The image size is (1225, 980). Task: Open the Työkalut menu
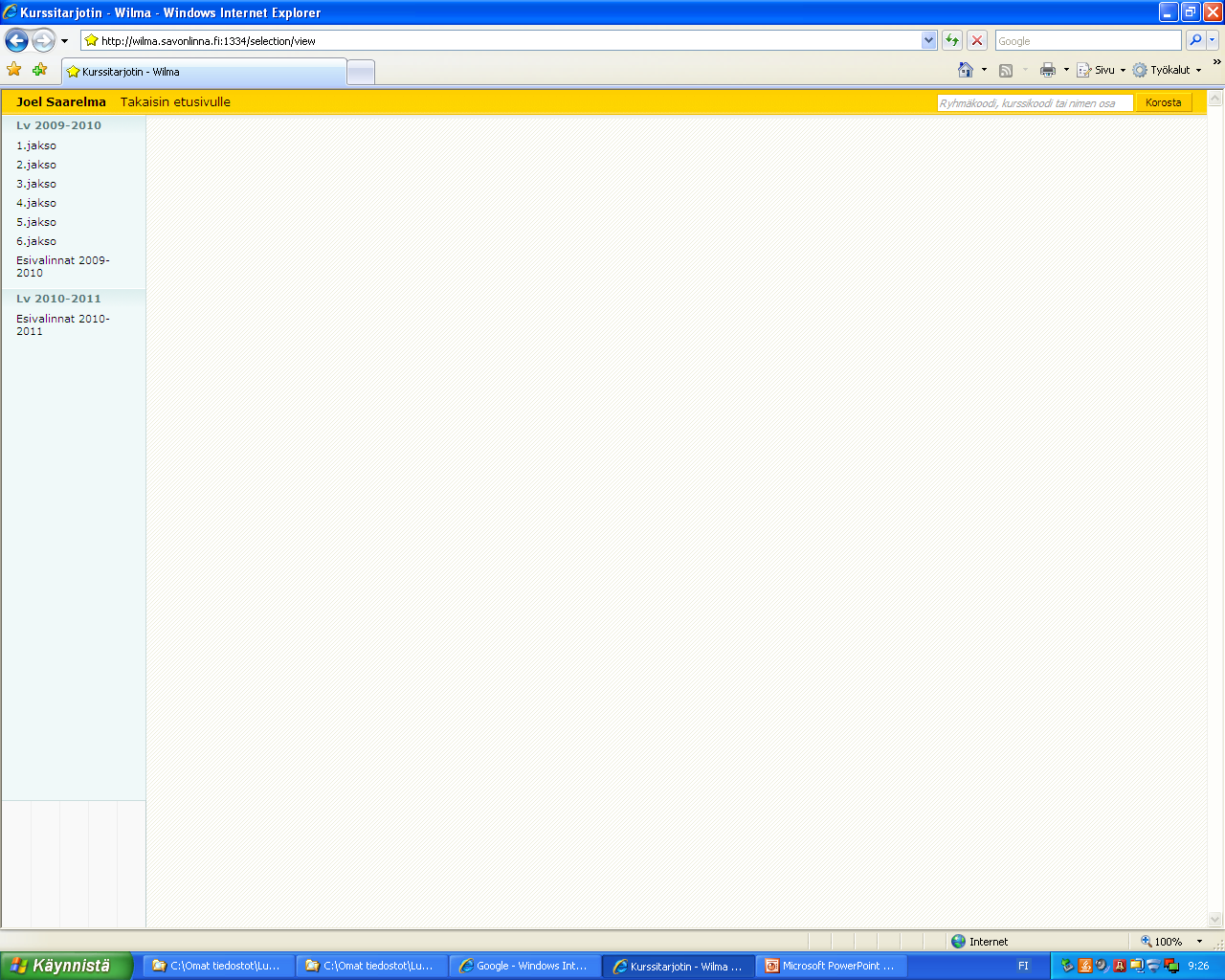pyautogui.click(x=1167, y=70)
